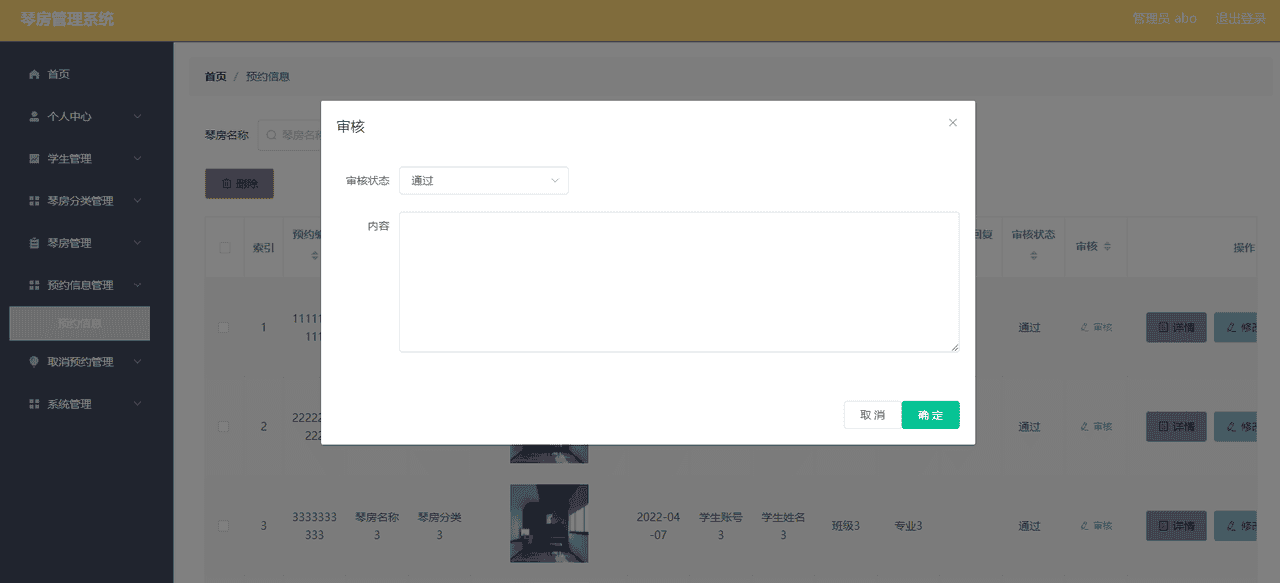
Task: Check the checkbox for row 1
Action: [x=224, y=327]
